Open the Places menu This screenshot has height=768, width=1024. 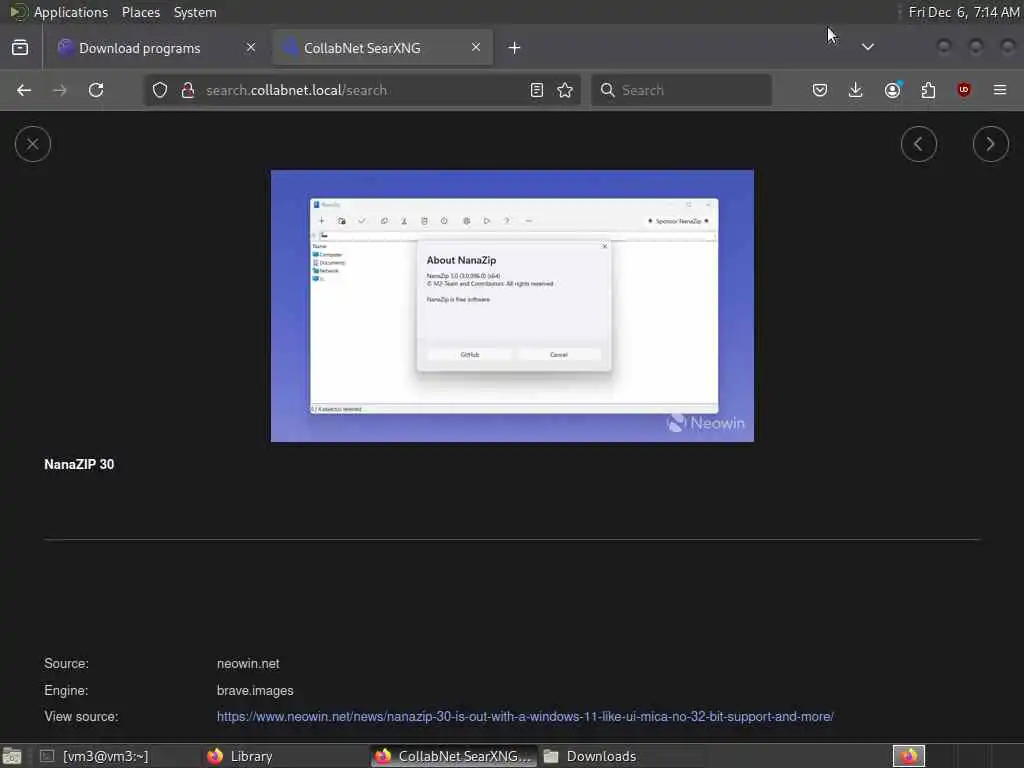point(141,12)
